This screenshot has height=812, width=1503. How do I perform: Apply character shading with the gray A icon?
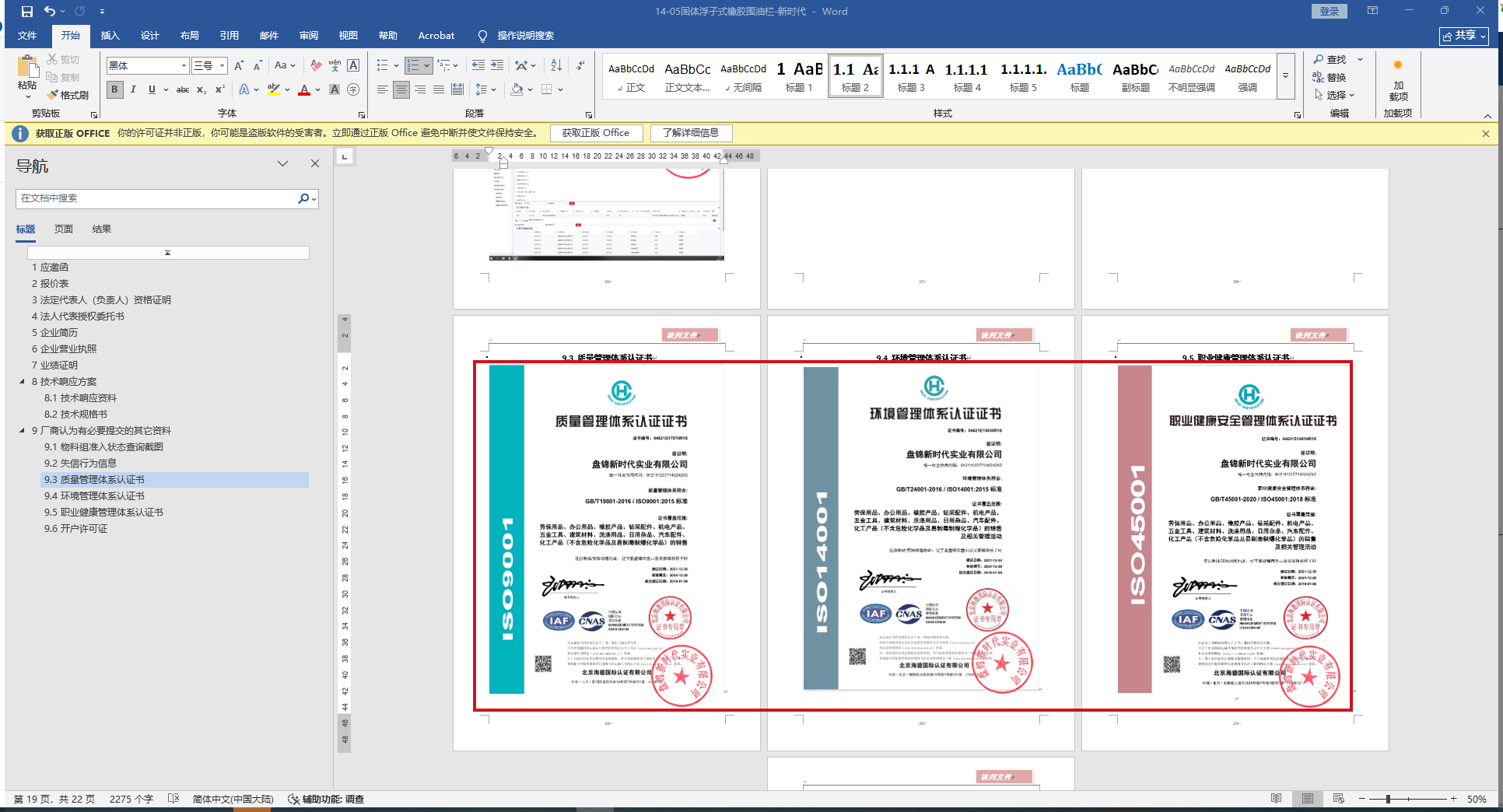coord(335,90)
